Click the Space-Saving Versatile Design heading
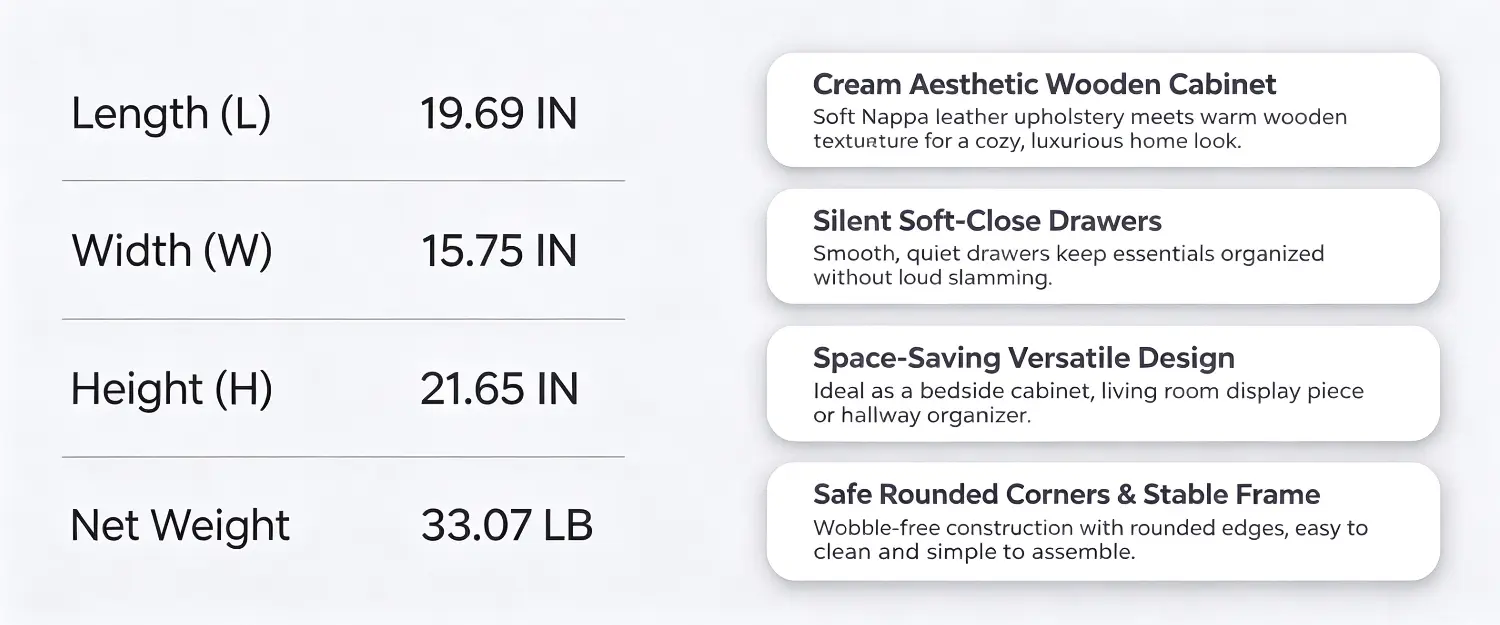 coord(1024,358)
